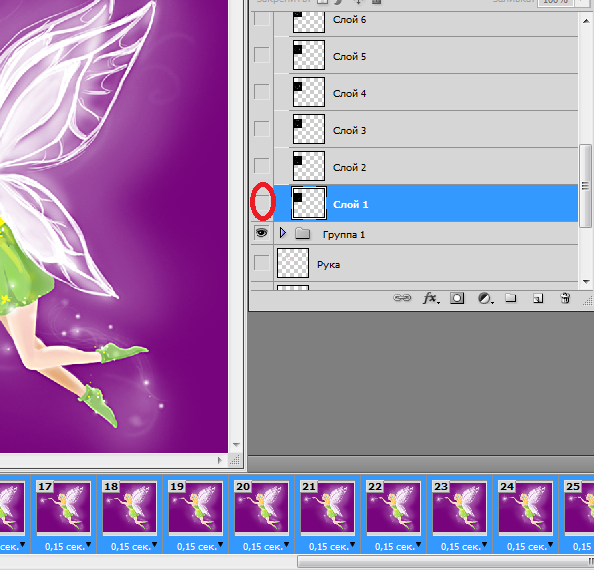Select animation frame 20 thumbnail
This screenshot has height=570, width=594.
pyautogui.click(x=261, y=508)
